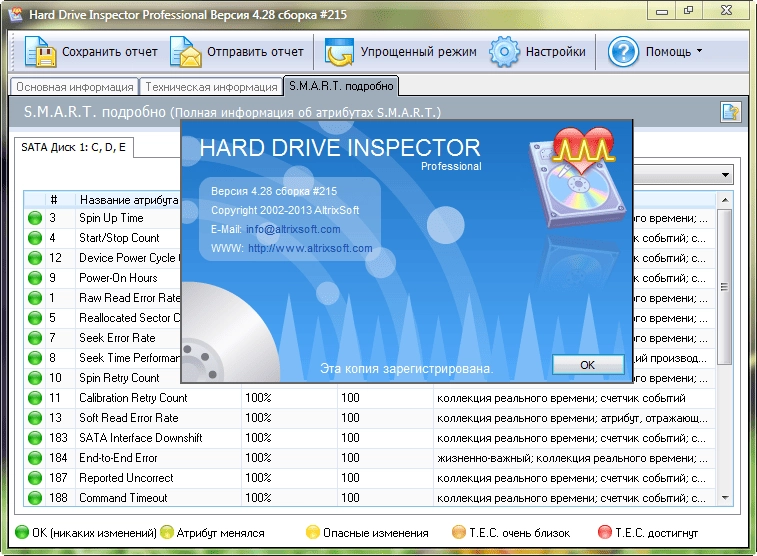The width and height of the screenshot is (757, 556).
Task: Click the Simplified mode arrow icon
Action: pyautogui.click(x=339, y=52)
